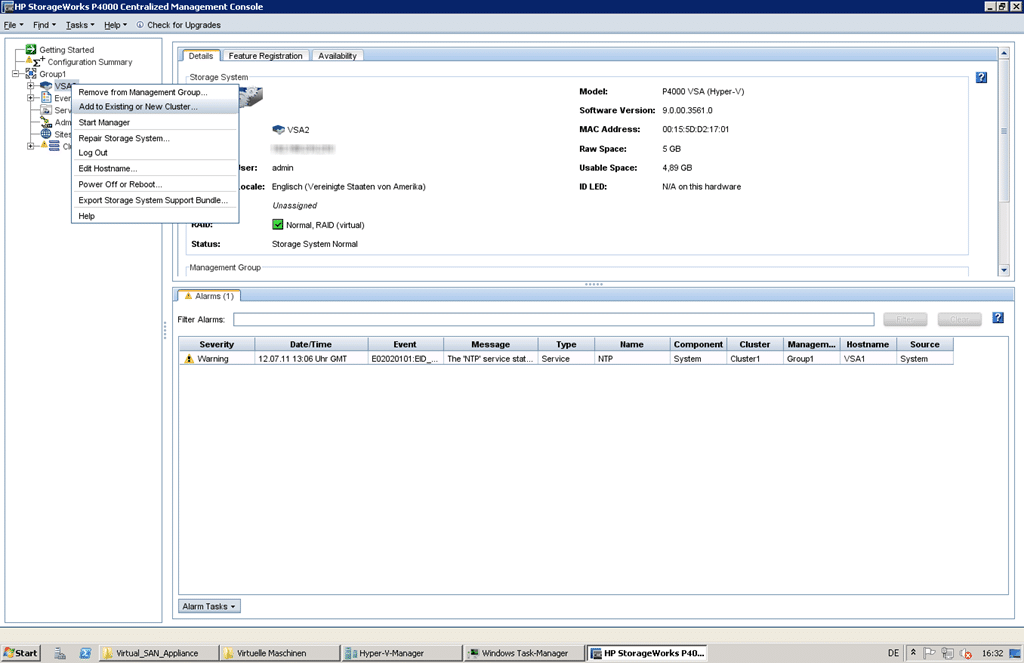Open the Help menu in menu bar
This screenshot has height=663, width=1024.
click(x=116, y=25)
